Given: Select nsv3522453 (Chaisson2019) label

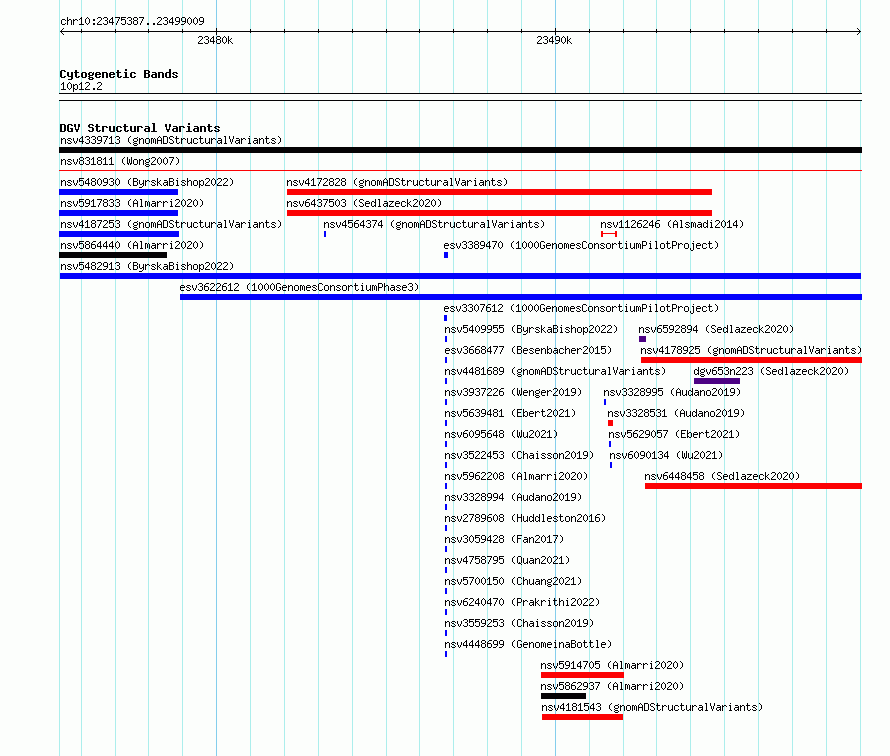Looking at the screenshot, I should 519,455.
